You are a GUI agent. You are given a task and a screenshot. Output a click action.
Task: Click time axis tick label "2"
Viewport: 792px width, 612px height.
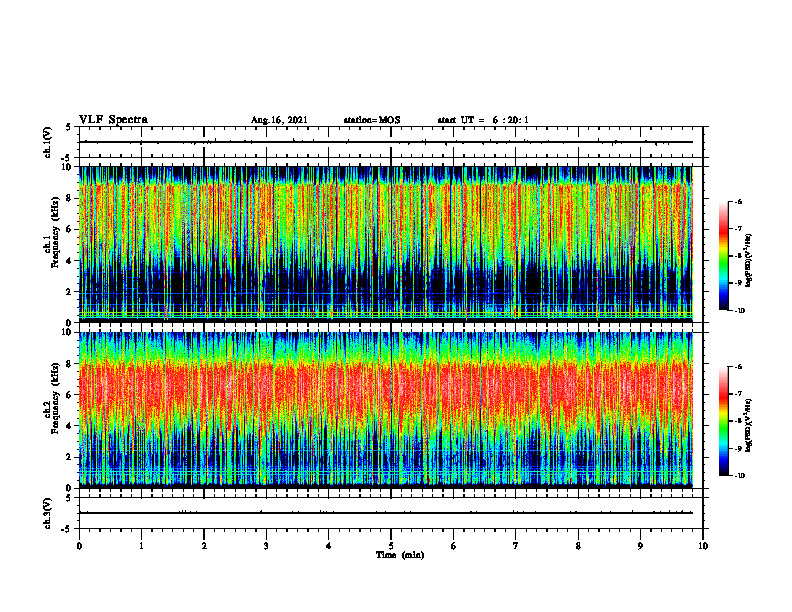coord(204,546)
